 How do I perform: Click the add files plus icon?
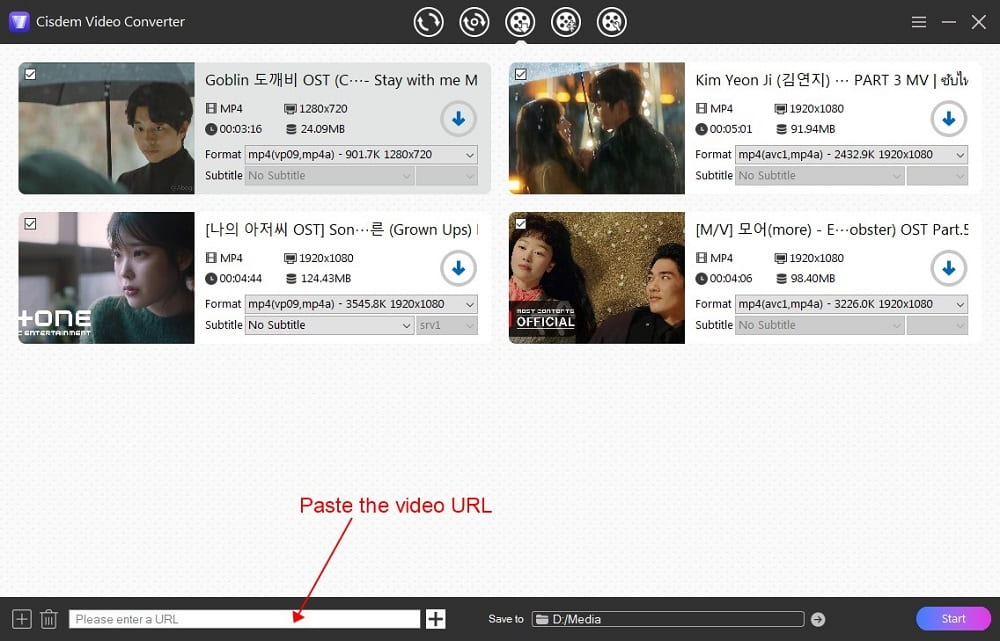(19, 618)
